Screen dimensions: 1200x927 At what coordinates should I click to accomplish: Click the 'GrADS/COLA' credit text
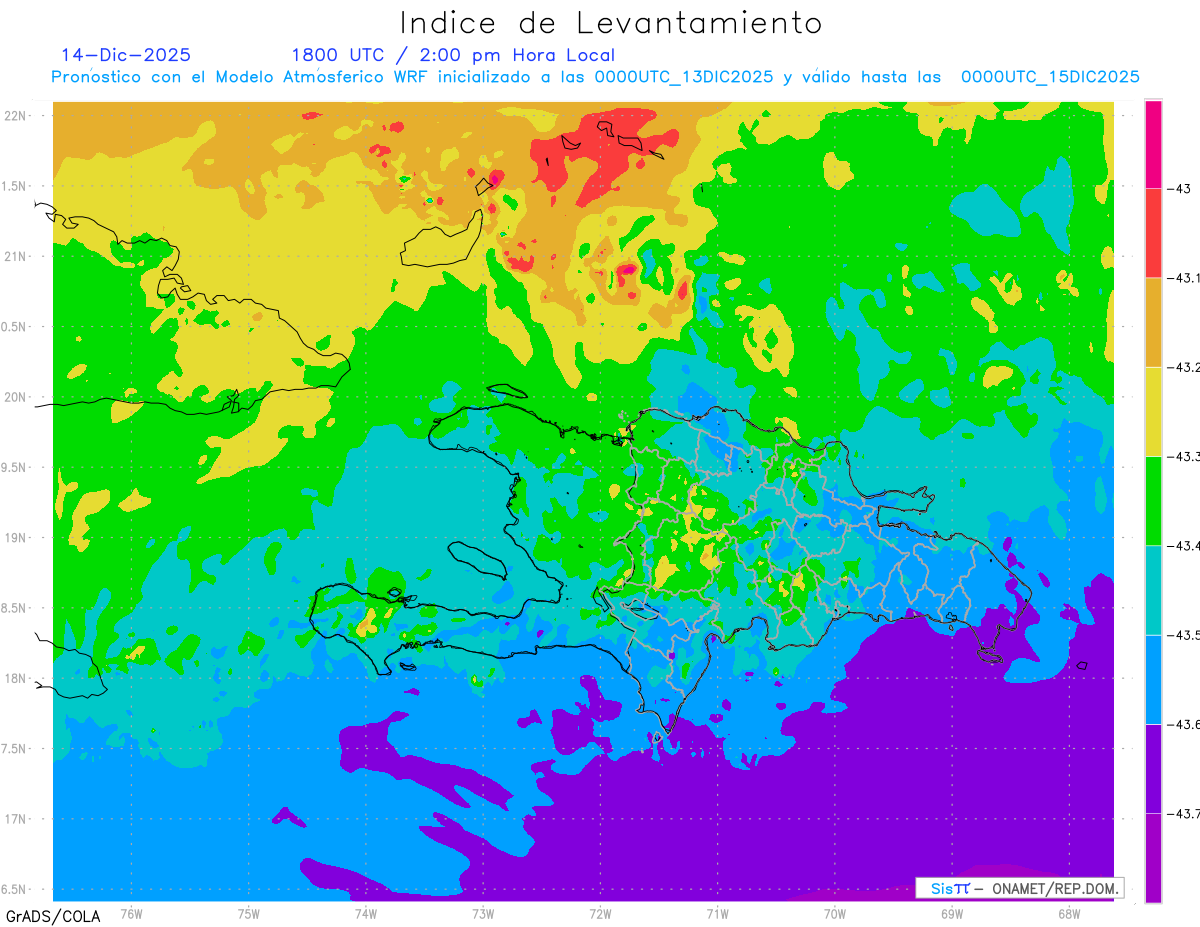click(x=53, y=915)
